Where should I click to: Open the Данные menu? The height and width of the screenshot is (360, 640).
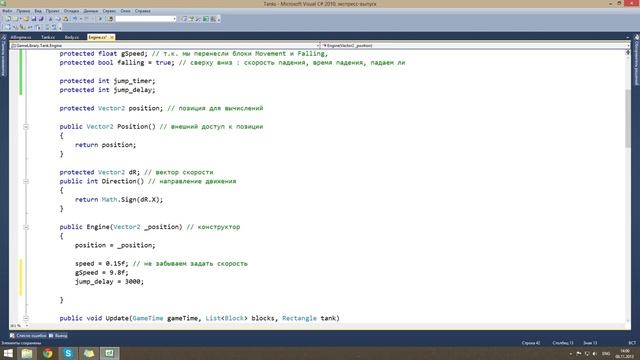[x=91, y=11]
